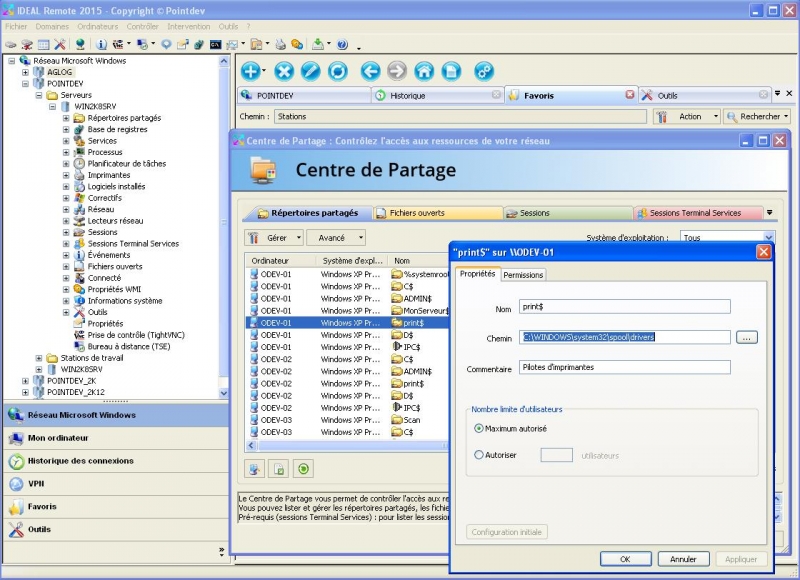Open the Avancé dropdown

coord(337,238)
